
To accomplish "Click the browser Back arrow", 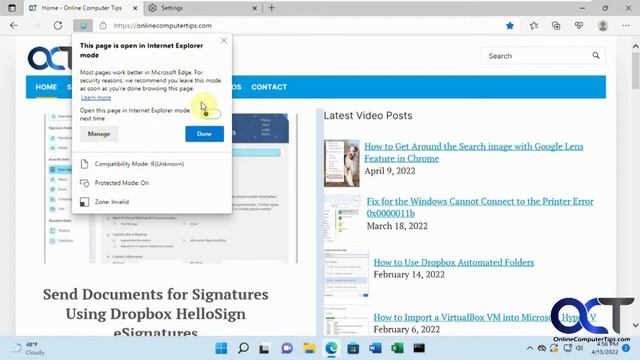I will pyautogui.click(x=14, y=25).
